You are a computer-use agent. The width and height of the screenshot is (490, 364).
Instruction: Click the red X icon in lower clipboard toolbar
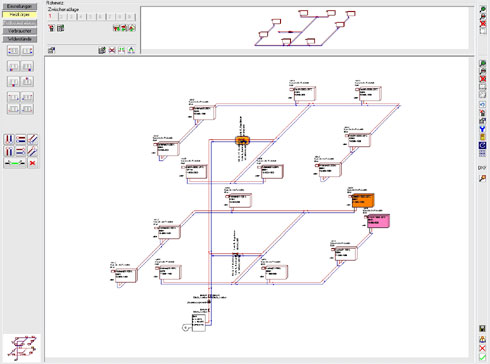(x=112, y=50)
